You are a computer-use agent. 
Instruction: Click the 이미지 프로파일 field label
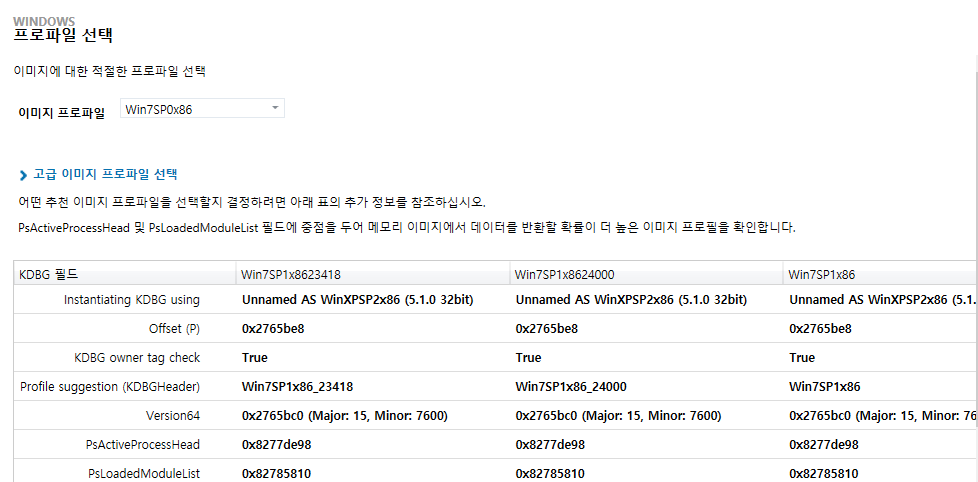coord(62,112)
